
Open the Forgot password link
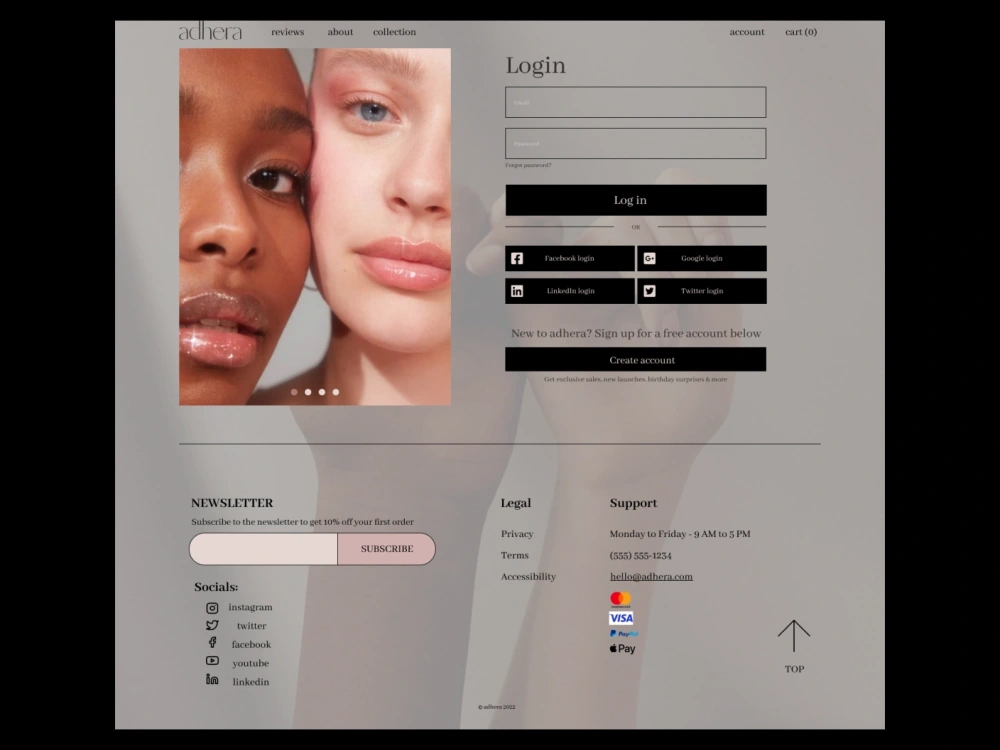tap(528, 163)
